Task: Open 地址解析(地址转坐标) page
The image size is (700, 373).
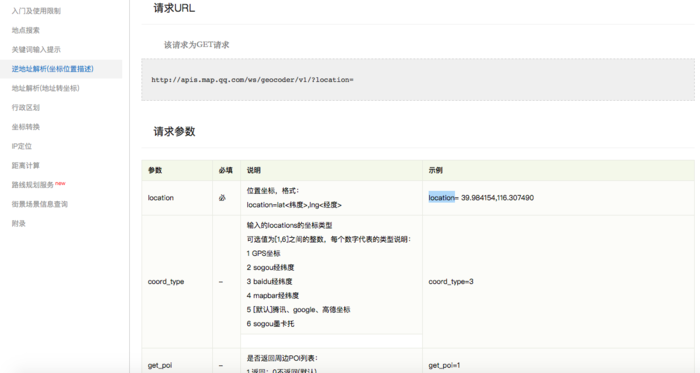Action: (46, 88)
